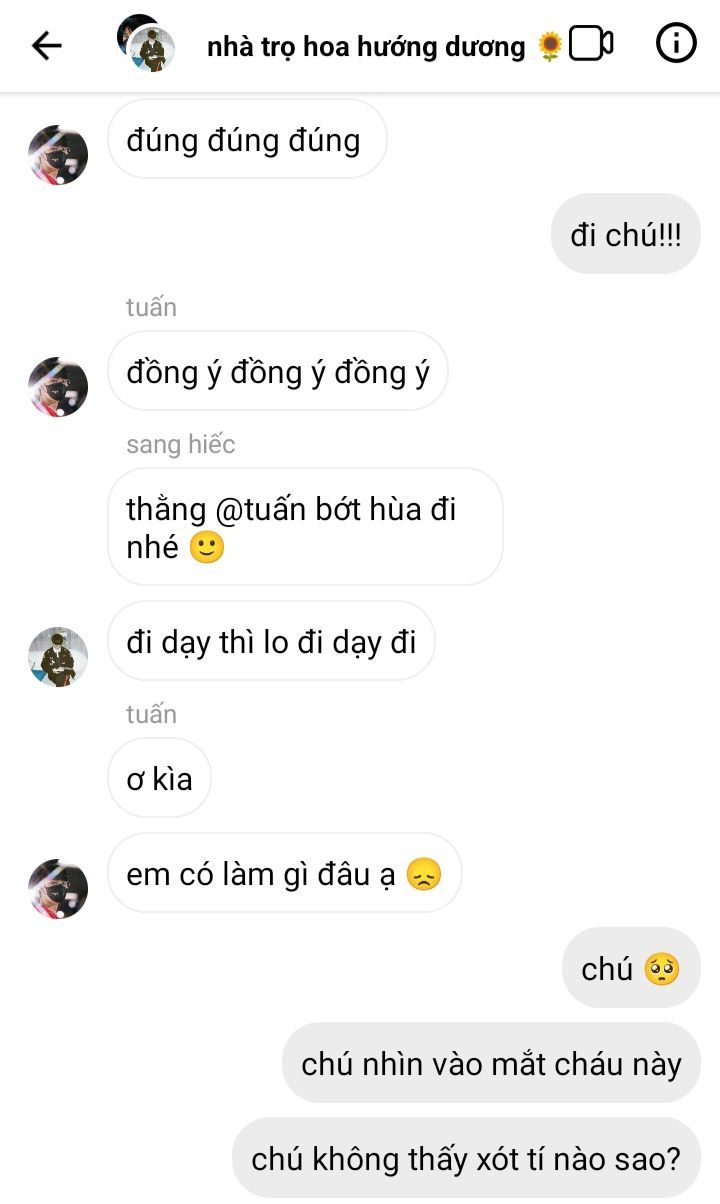
Task: Tap sender name 'sang hiếc' label
Action: [180, 444]
